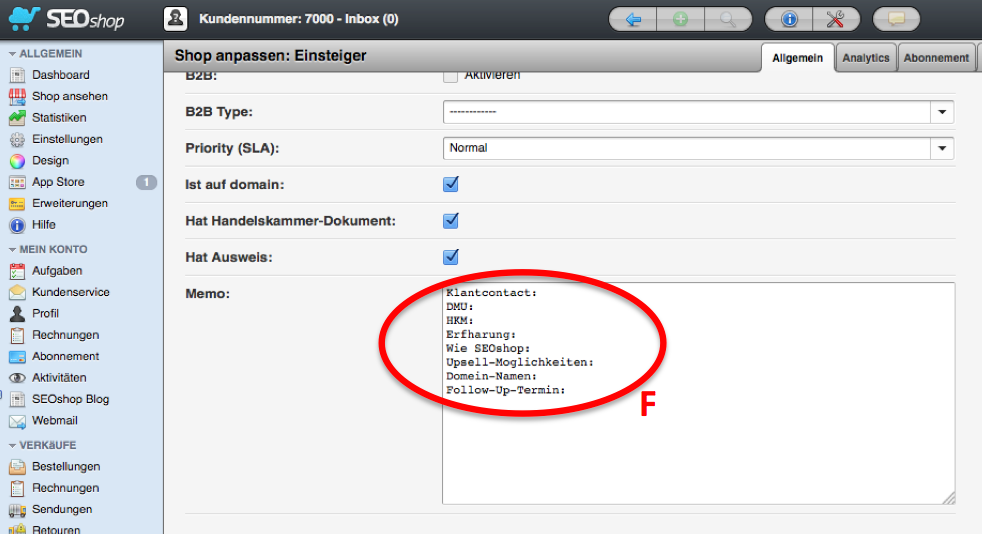Open Design in the sidebar
Image resolution: width=982 pixels, height=534 pixels.
(50, 160)
